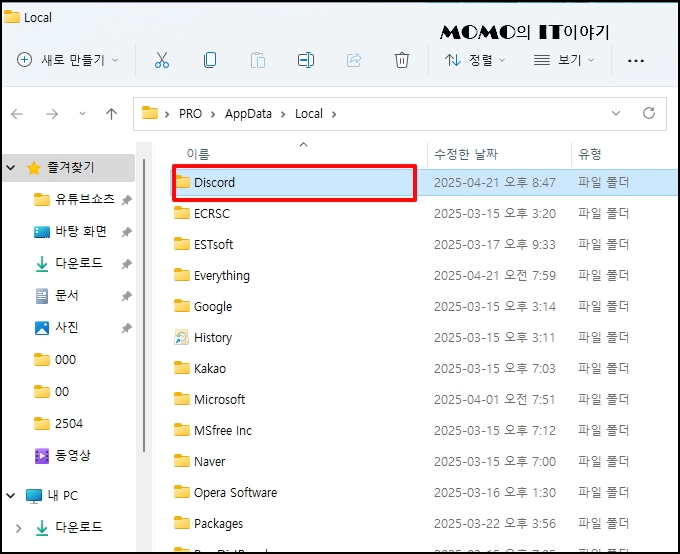The width and height of the screenshot is (680, 554).
Task: Open 동영상 in sidebar
Action: [63, 456]
